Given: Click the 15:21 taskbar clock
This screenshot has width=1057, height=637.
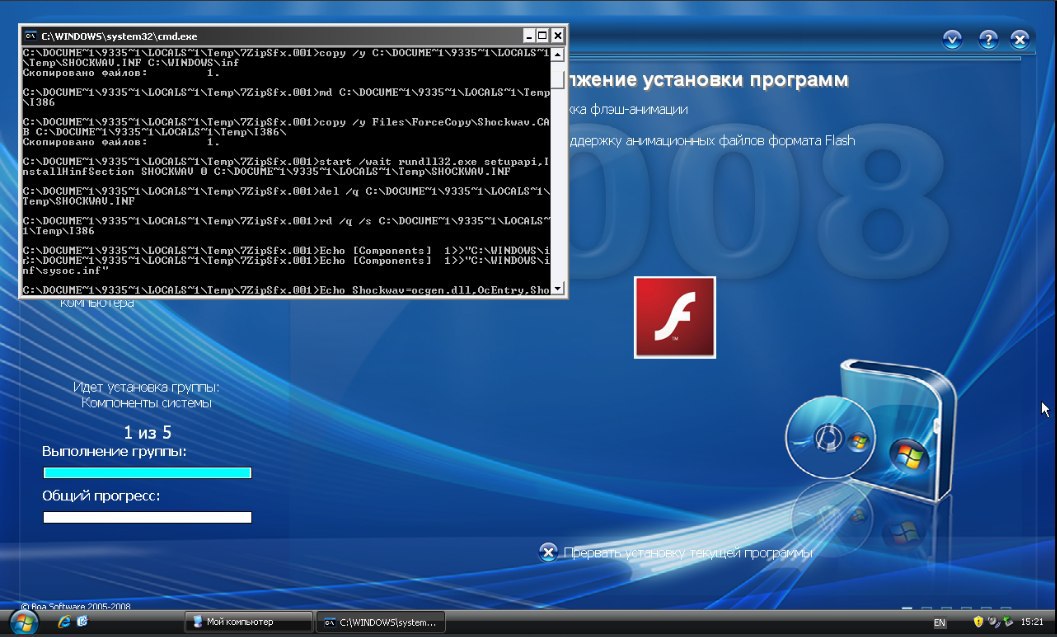Looking at the screenshot, I should (x=1032, y=621).
